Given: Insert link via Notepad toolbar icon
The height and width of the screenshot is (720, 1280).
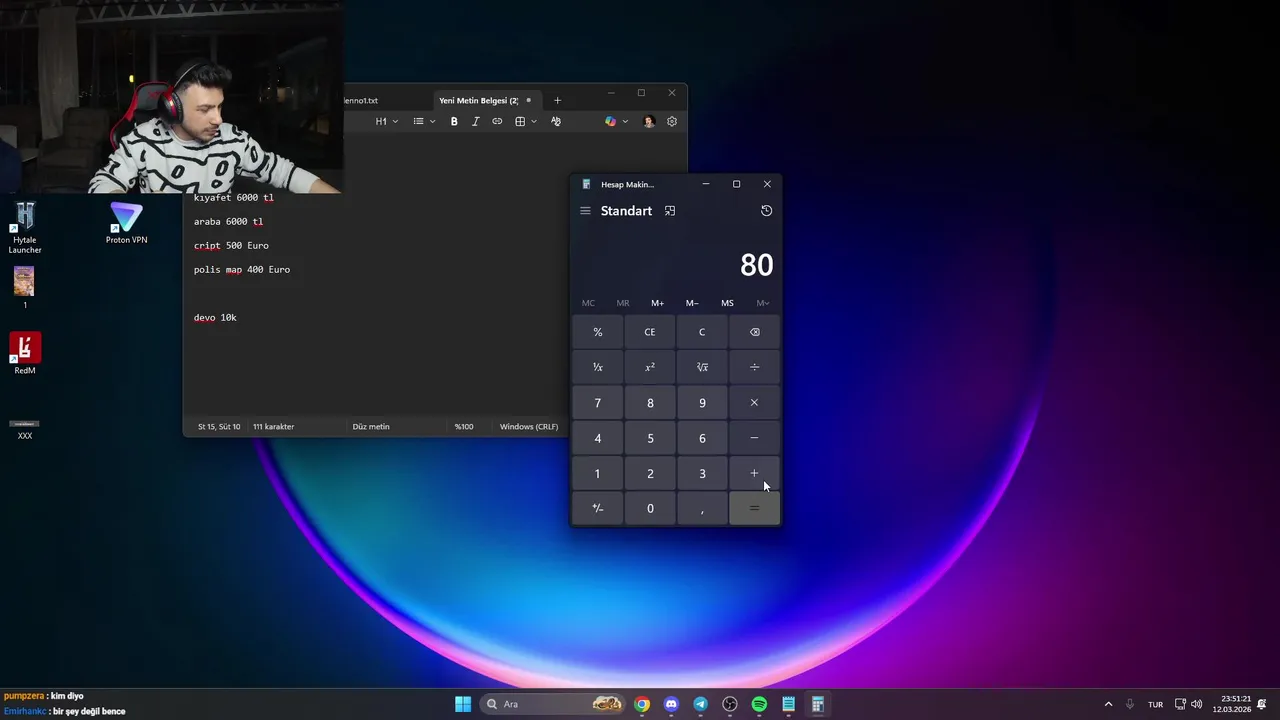Looking at the screenshot, I should pos(497,121).
